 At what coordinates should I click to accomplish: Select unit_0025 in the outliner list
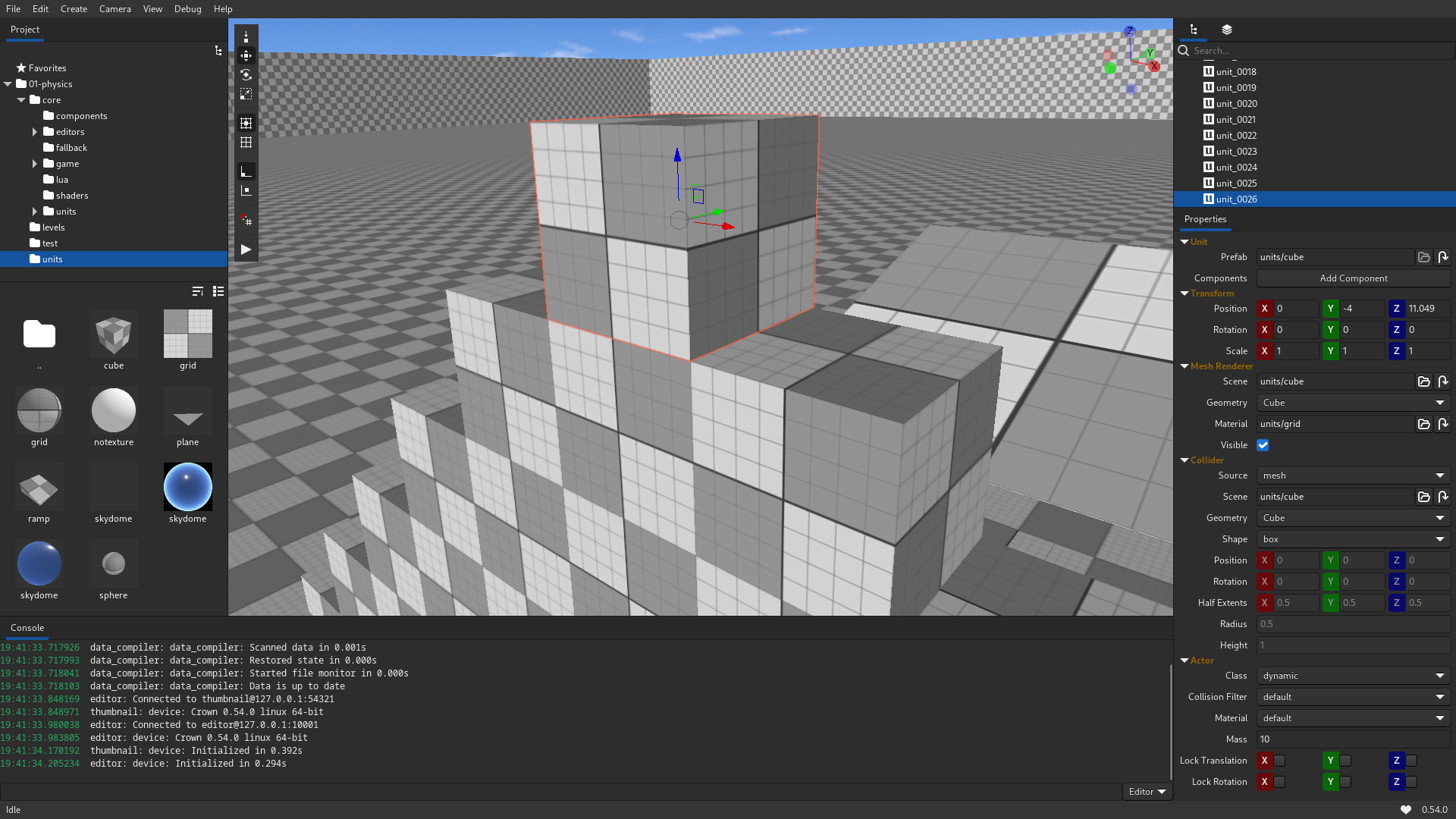(x=1236, y=183)
